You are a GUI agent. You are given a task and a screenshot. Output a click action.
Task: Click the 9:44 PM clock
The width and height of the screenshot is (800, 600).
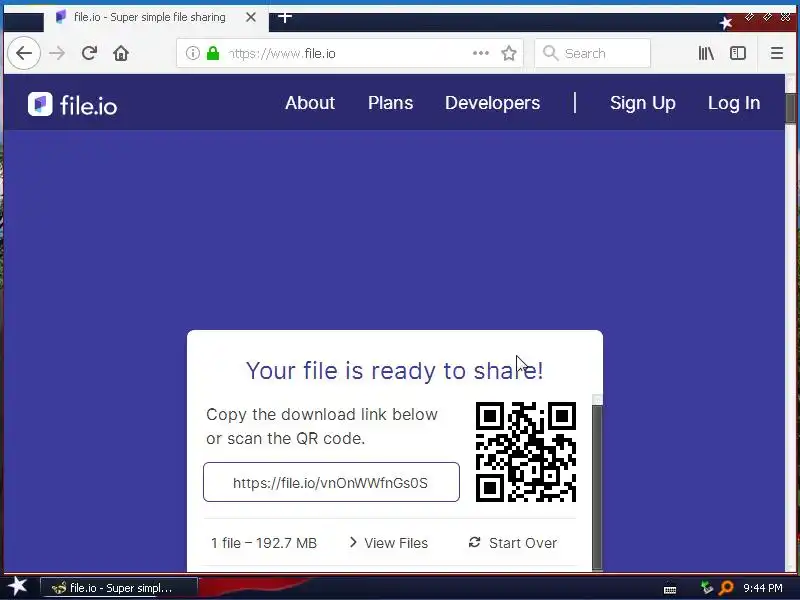pos(763,588)
